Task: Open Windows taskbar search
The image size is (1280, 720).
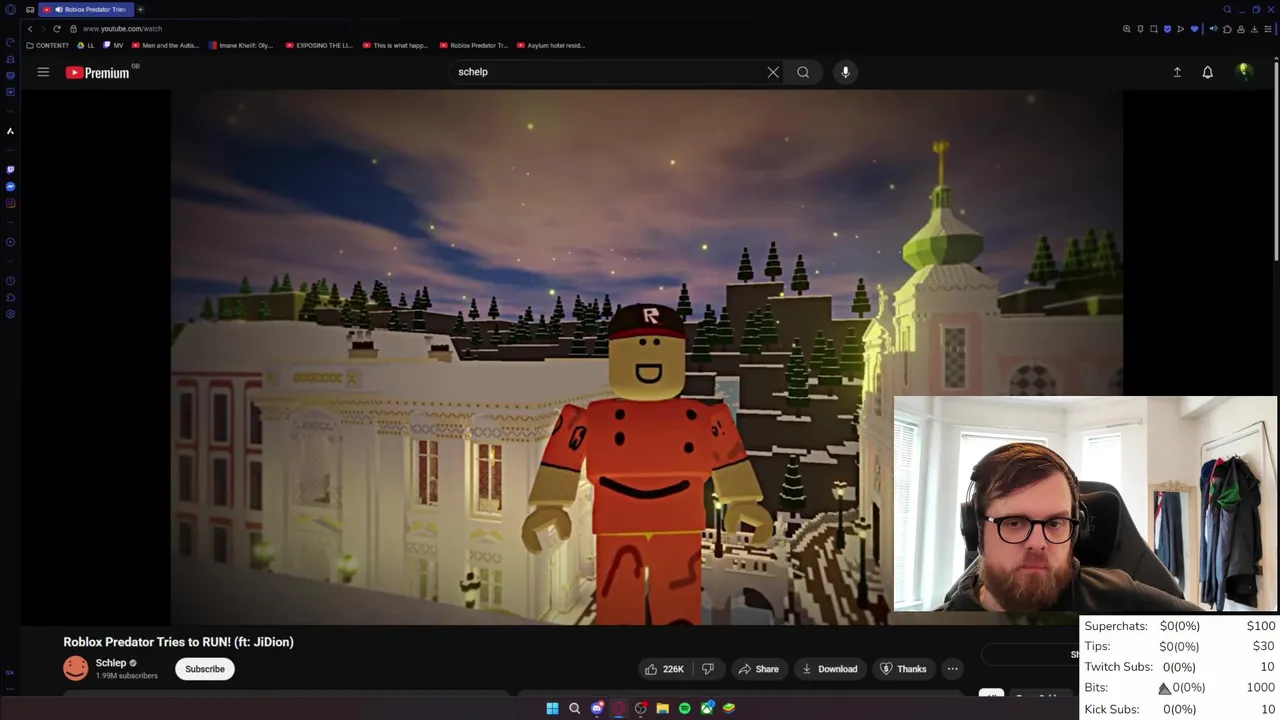Action: [574, 708]
